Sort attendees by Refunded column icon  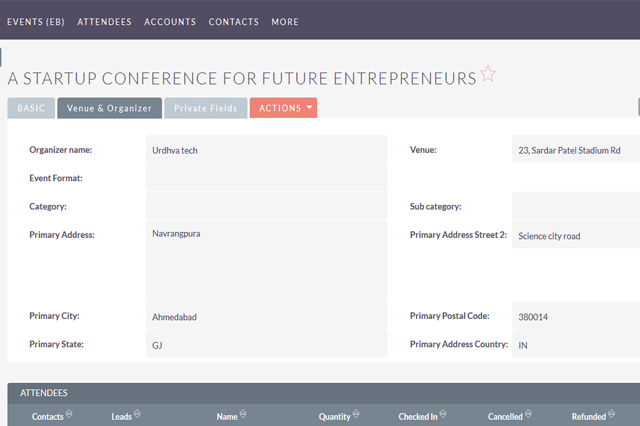612,415
